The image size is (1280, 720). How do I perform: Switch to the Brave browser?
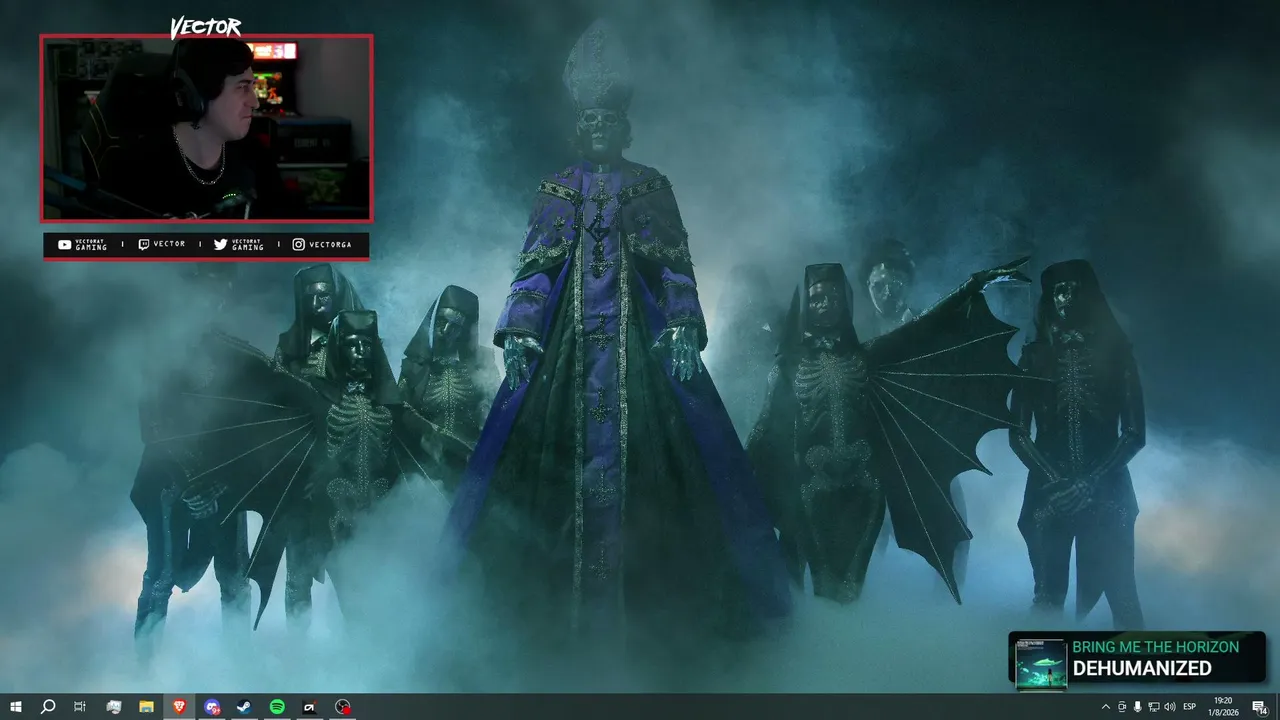pyautogui.click(x=179, y=707)
